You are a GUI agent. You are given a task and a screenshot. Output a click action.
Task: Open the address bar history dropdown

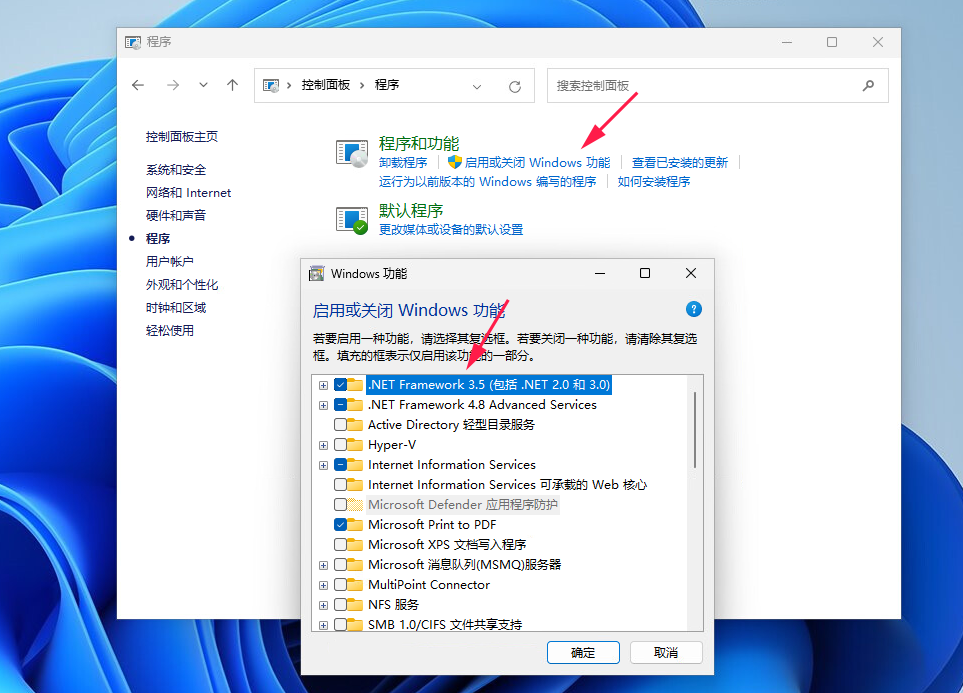tap(477, 87)
